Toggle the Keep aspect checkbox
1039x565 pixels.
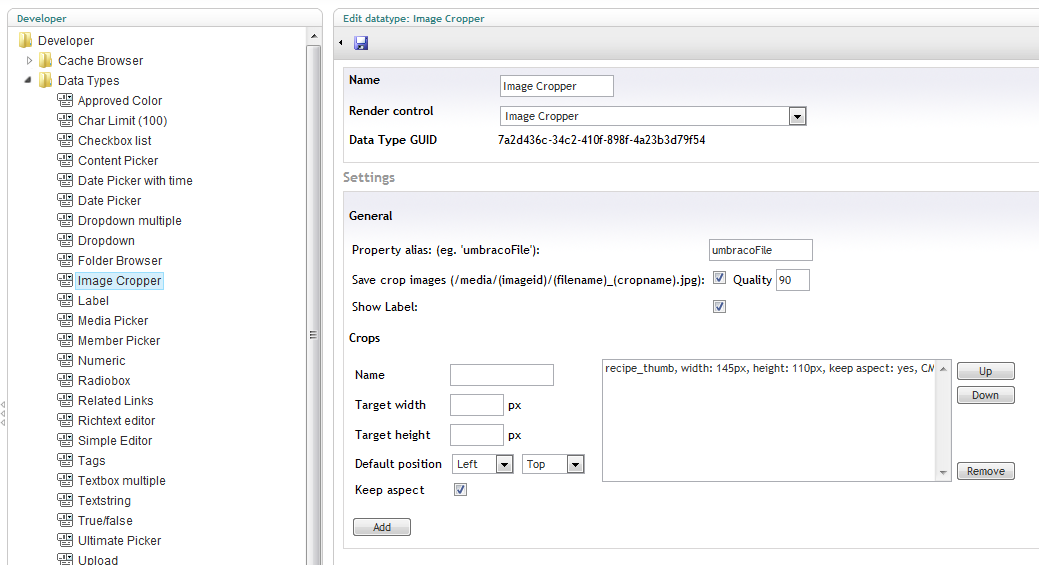click(x=460, y=489)
